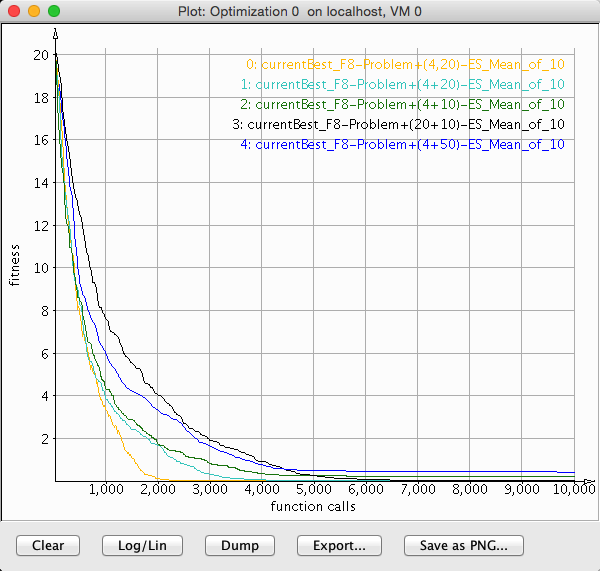Select legend entry 3 for (20+10)-ES

(399, 124)
